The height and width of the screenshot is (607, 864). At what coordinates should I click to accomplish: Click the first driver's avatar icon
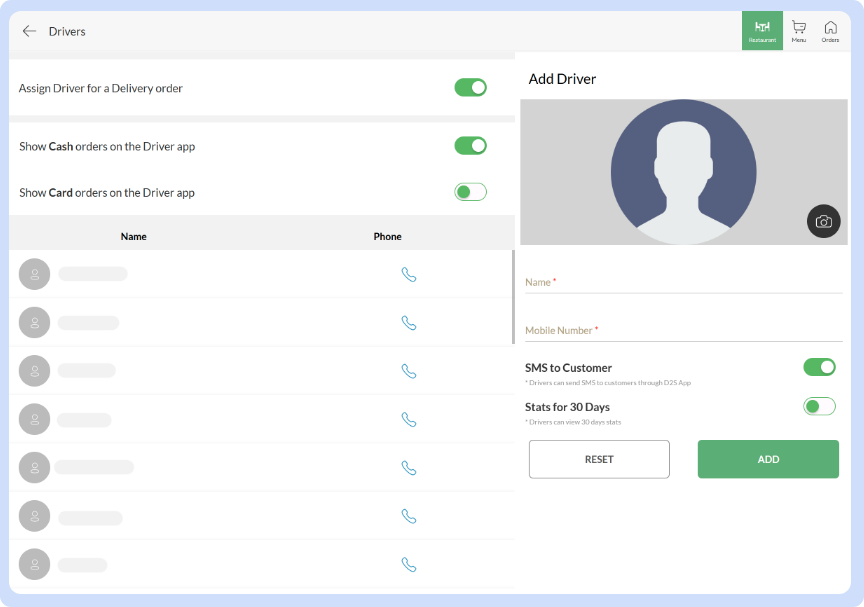[34, 274]
